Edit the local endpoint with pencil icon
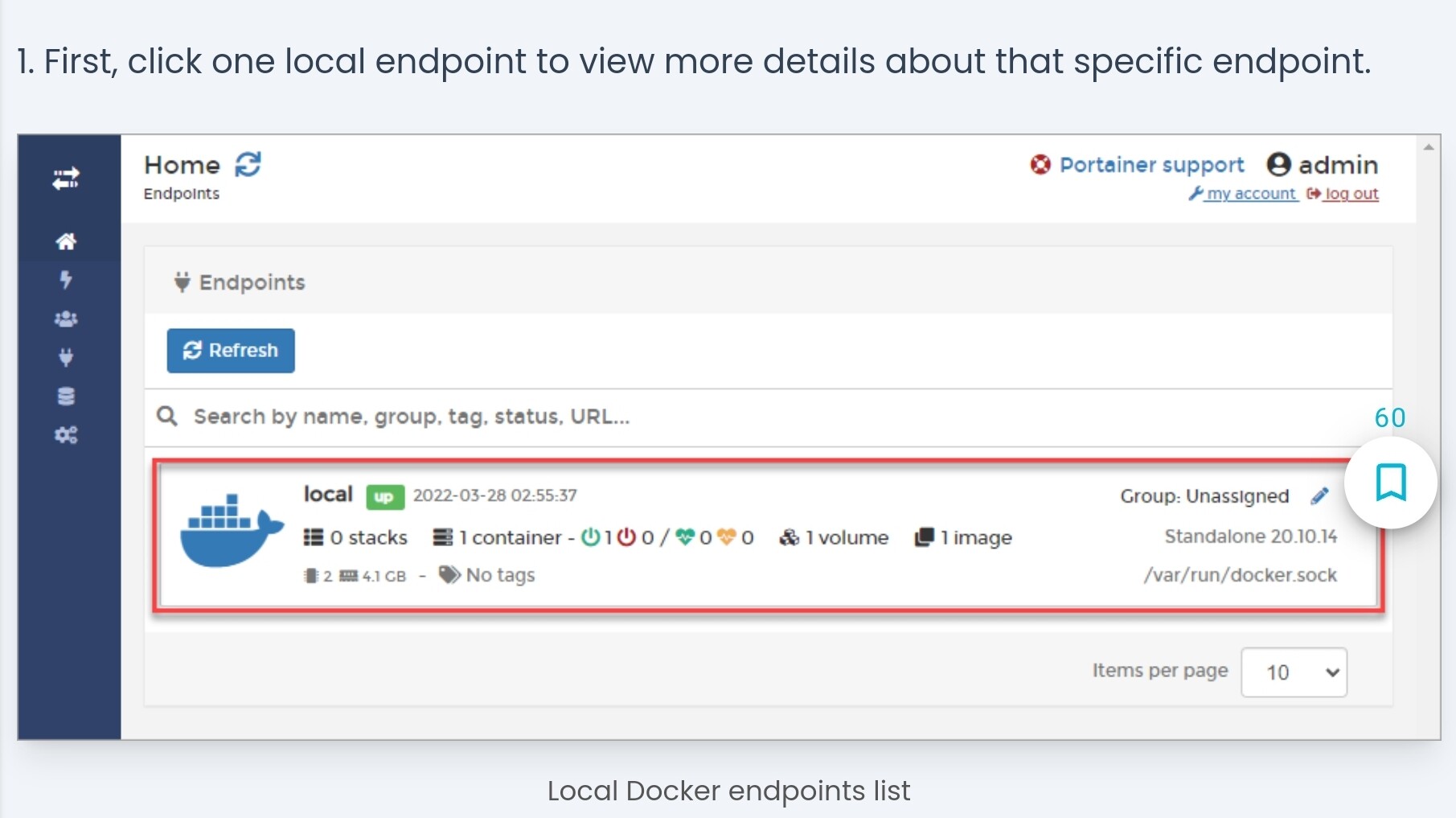 (1319, 496)
